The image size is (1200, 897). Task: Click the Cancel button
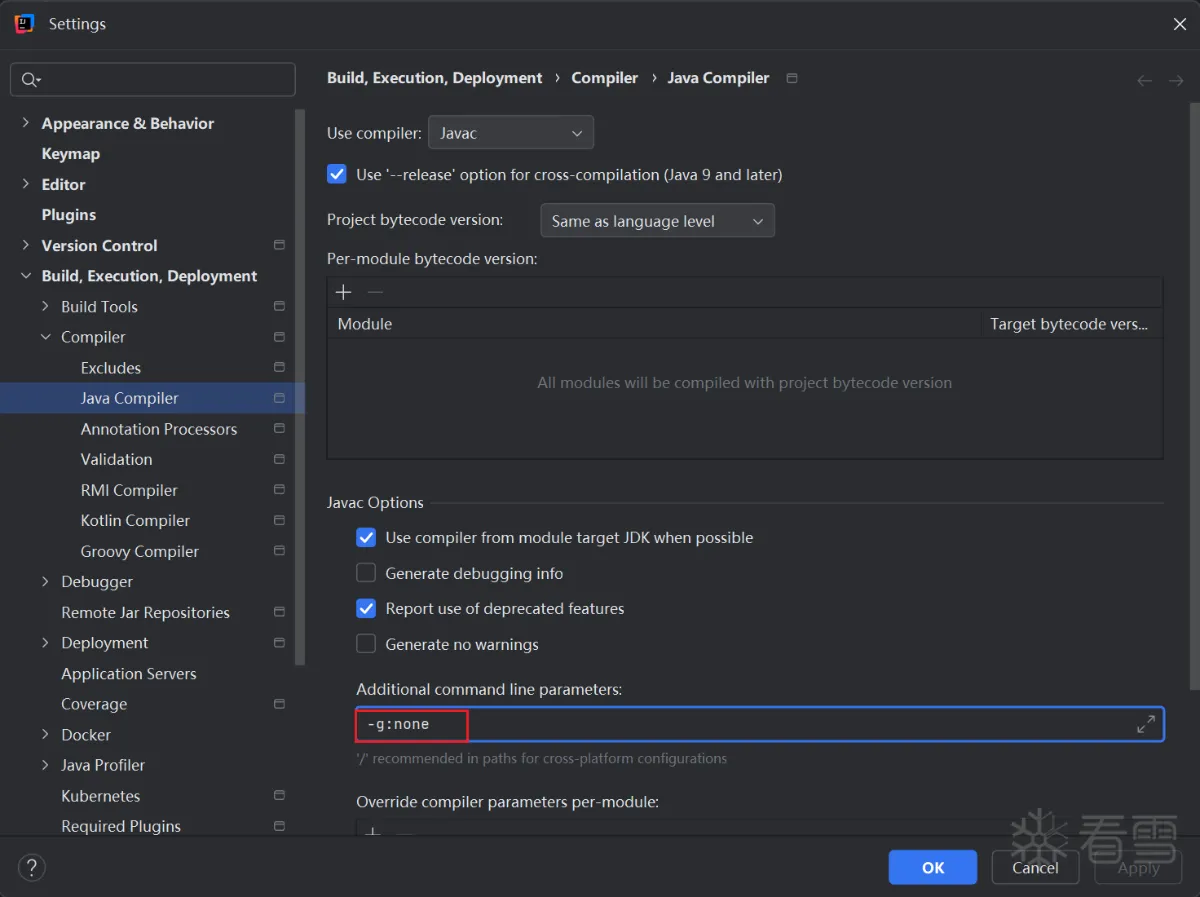[1035, 867]
